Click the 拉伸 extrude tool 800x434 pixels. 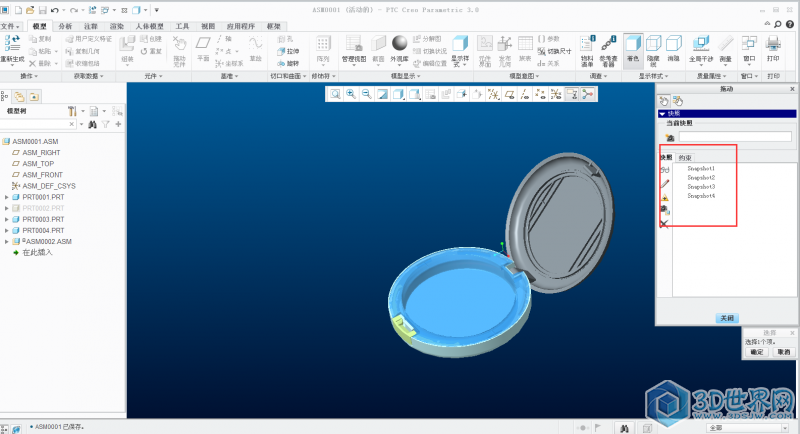point(288,51)
